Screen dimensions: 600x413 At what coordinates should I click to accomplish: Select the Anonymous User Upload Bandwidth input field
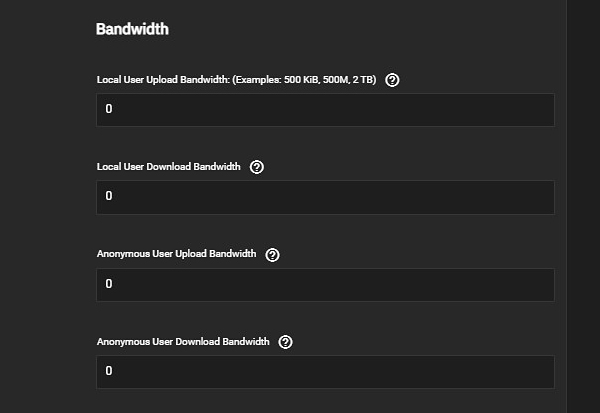click(x=325, y=285)
